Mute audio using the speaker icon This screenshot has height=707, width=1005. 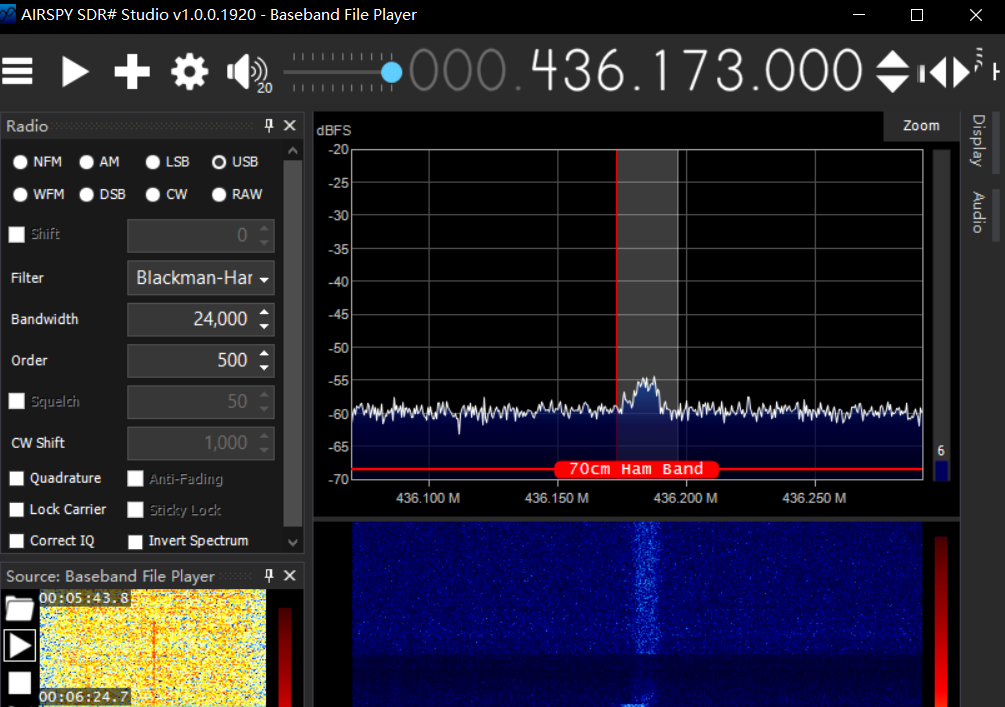245,71
